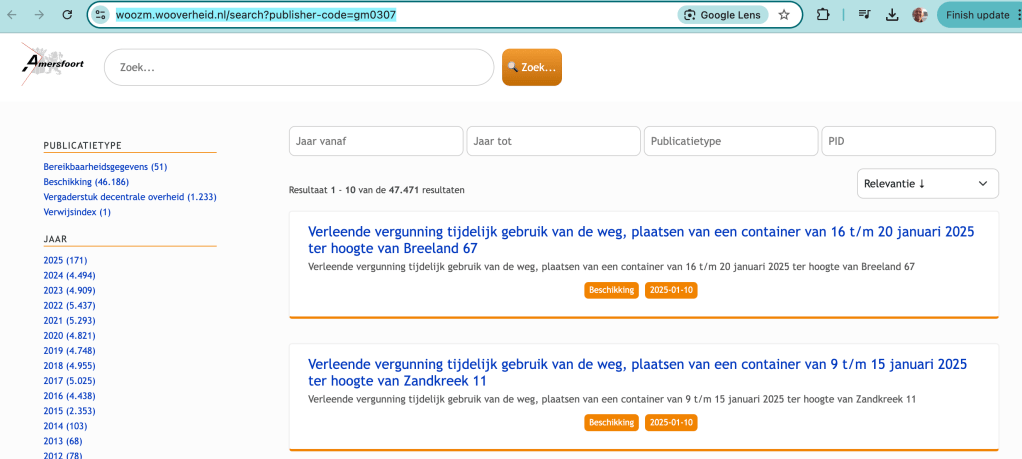Open the browser extensions puzzle icon
Screen dimensions: 1022x459
823,15
